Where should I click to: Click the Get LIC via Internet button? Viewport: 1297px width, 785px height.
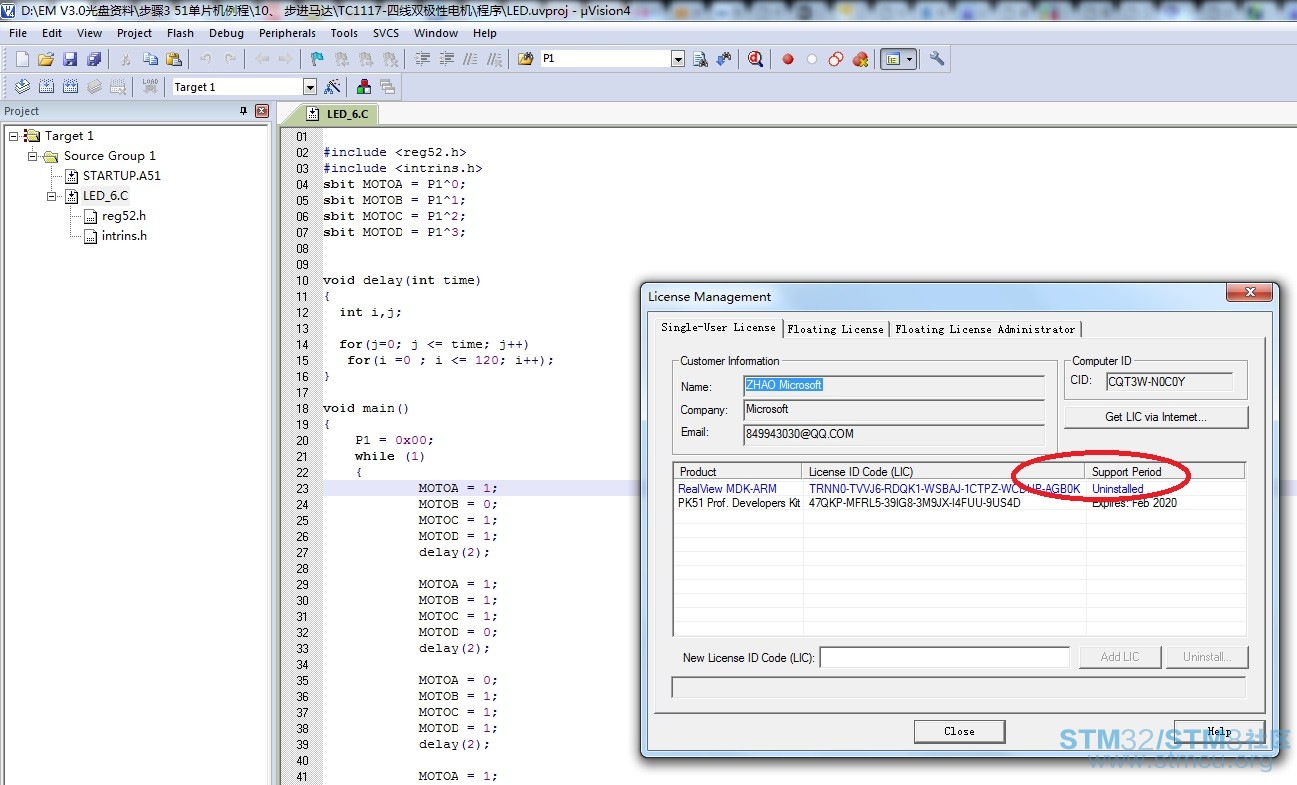(x=1156, y=417)
